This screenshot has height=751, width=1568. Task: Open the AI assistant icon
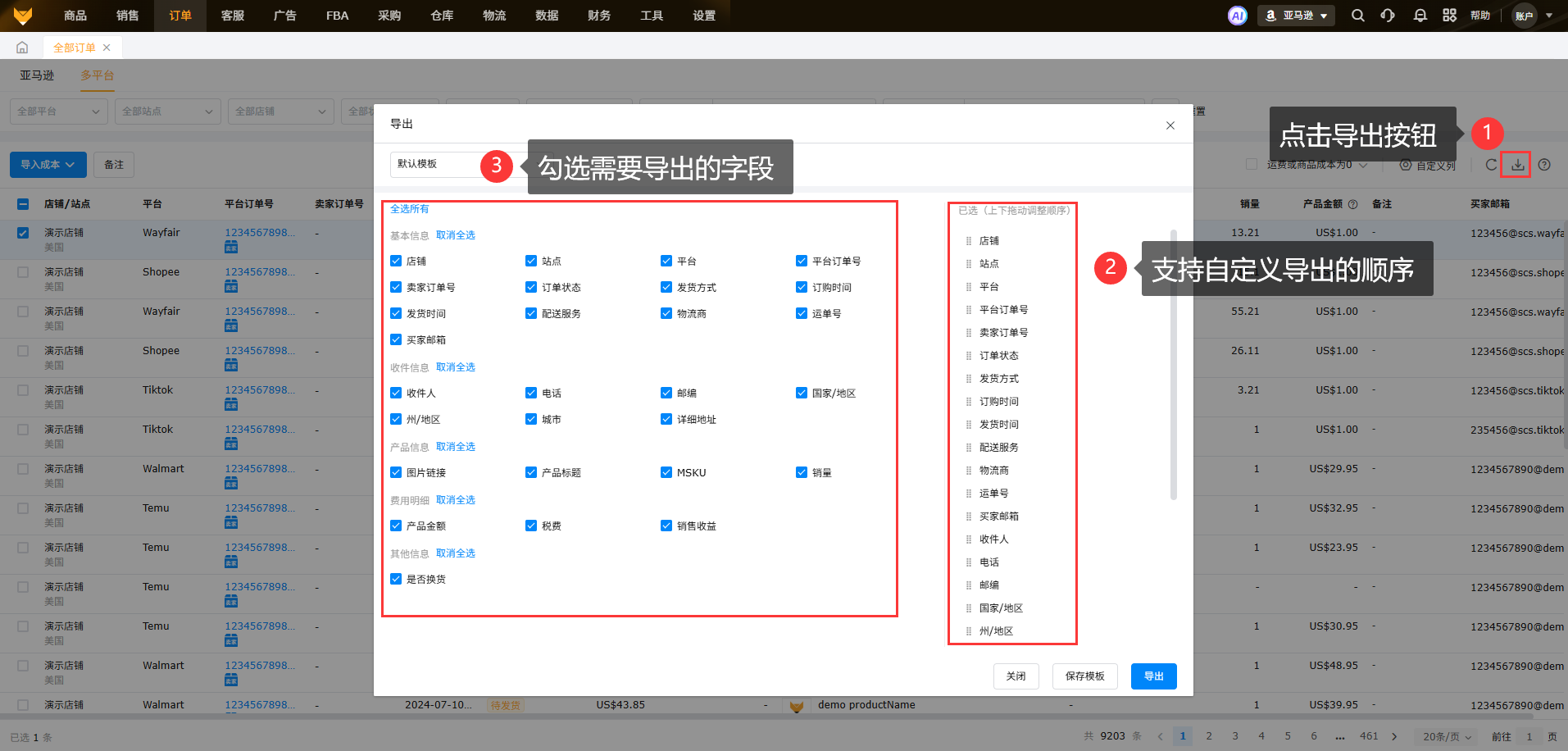1237,16
